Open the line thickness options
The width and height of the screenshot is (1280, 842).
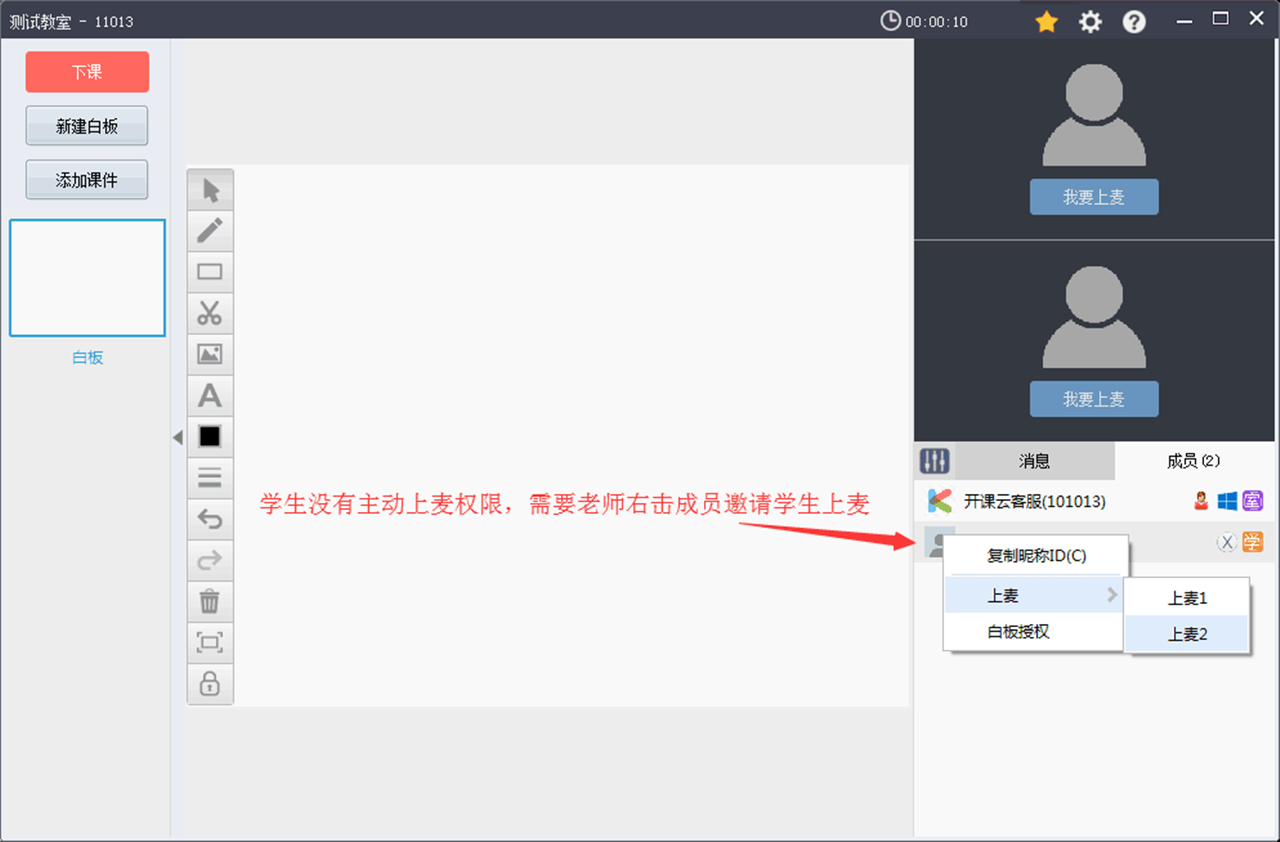(x=210, y=477)
